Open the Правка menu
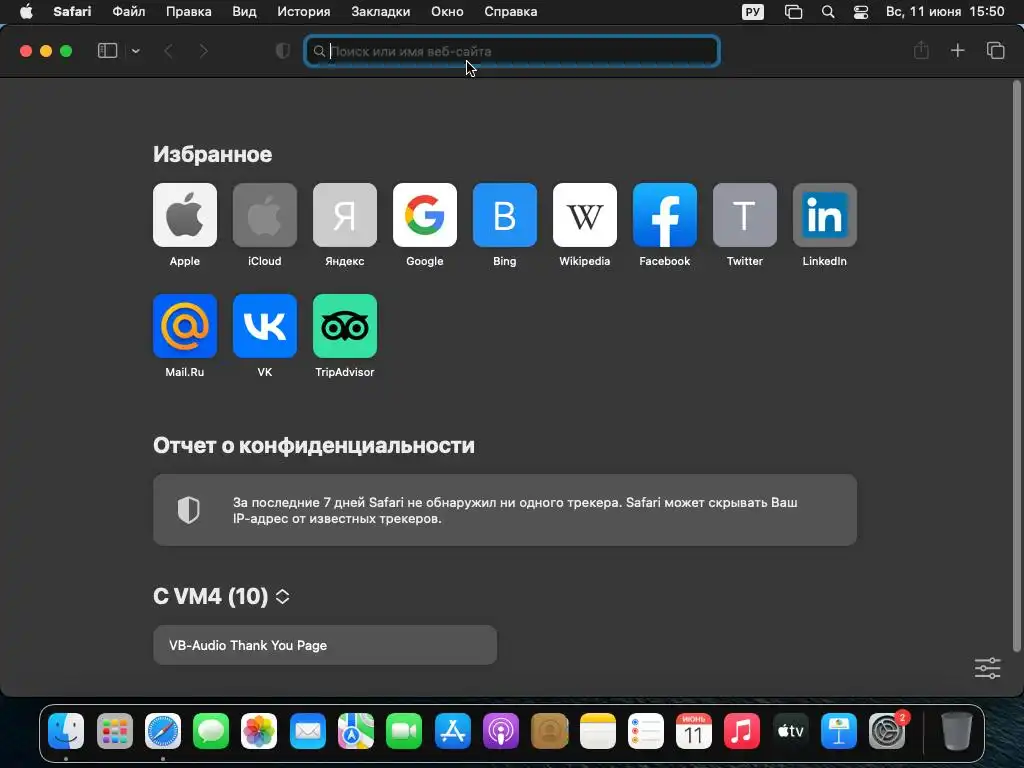Image resolution: width=1024 pixels, height=768 pixels. pos(189,12)
